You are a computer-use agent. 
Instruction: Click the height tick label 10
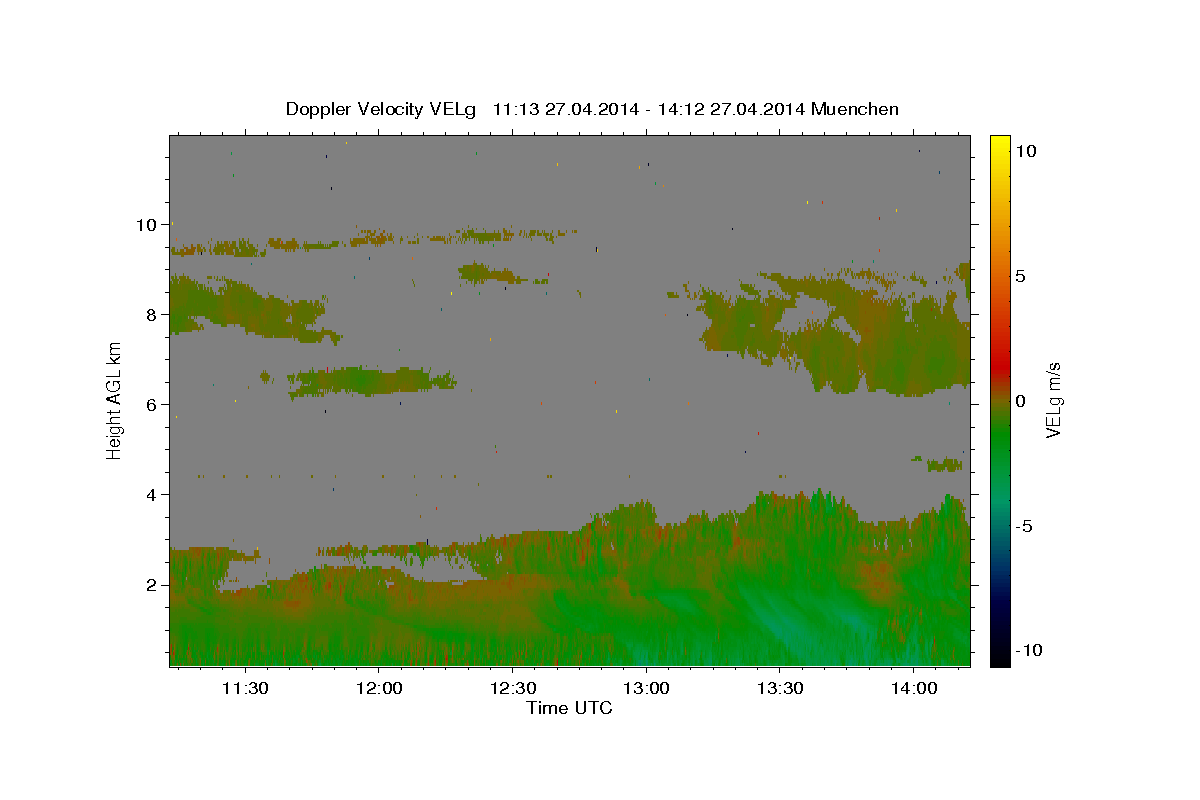pyautogui.click(x=146, y=225)
